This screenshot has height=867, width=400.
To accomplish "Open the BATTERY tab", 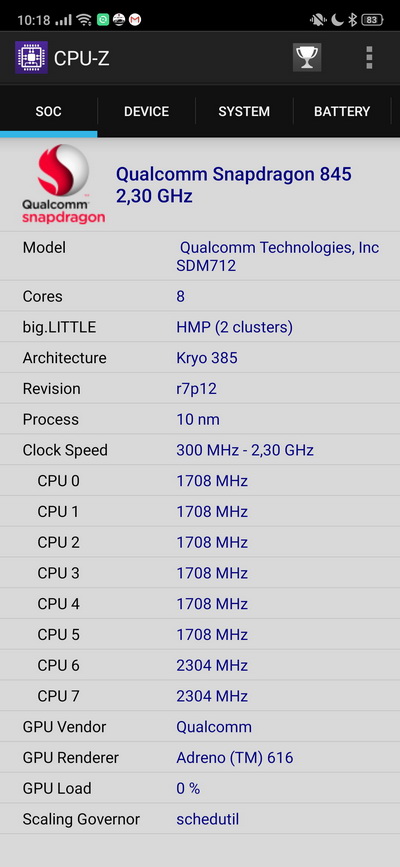I will point(342,111).
